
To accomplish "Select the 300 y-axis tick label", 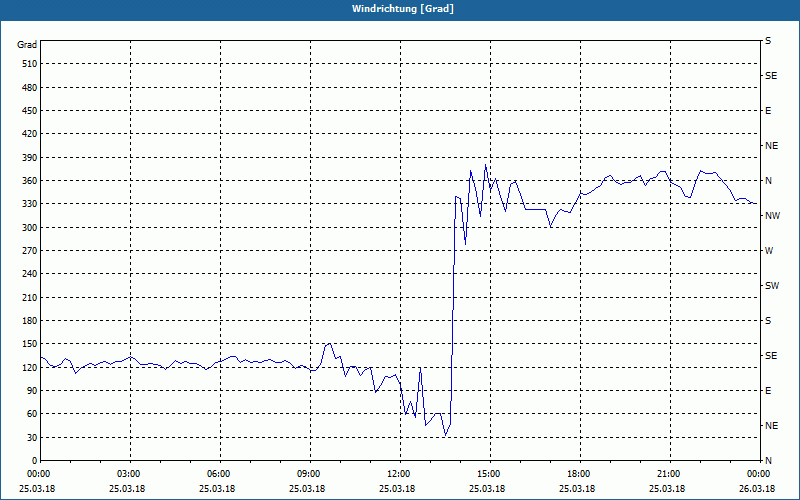I will pos(30,227).
